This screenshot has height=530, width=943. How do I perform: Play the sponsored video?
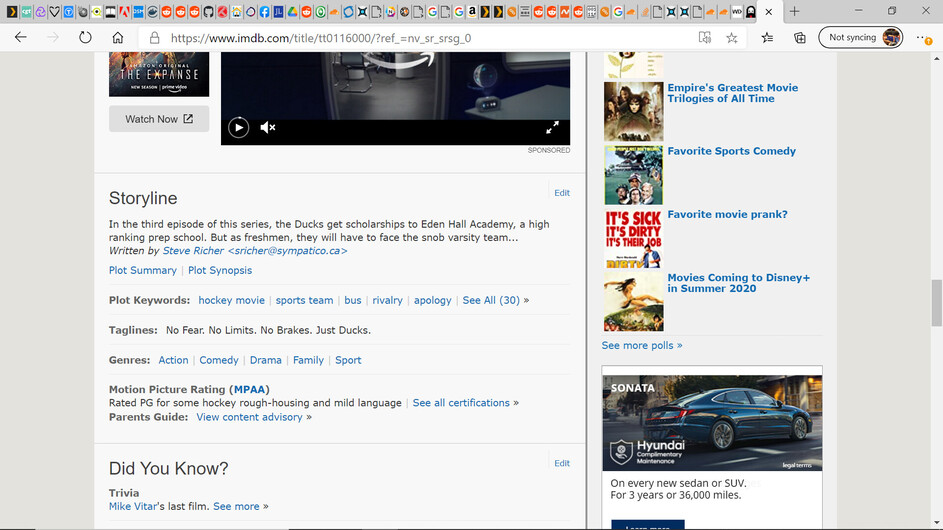pos(238,128)
